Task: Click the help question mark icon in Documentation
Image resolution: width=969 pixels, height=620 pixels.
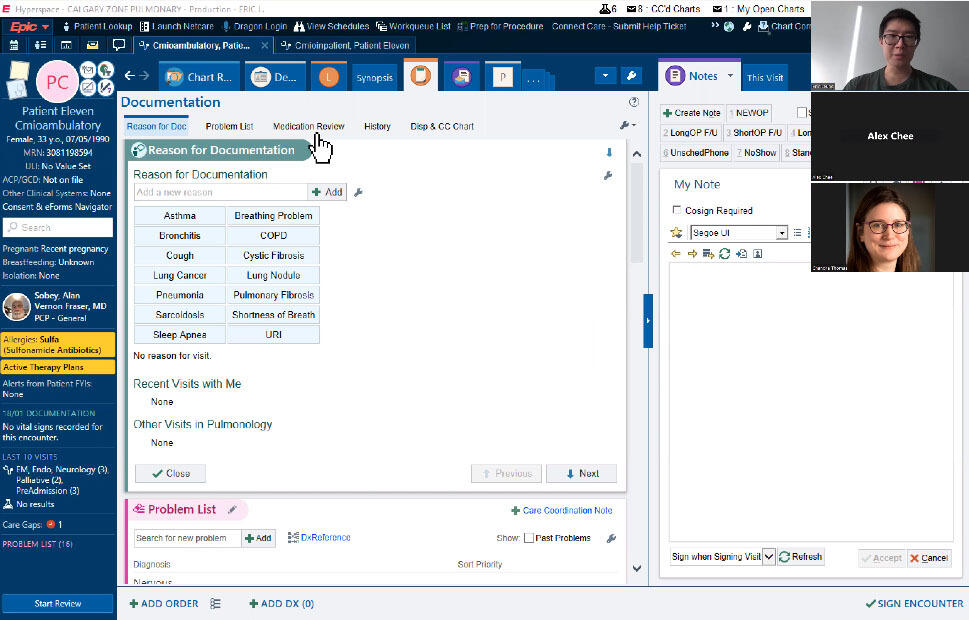Action: 634,102
